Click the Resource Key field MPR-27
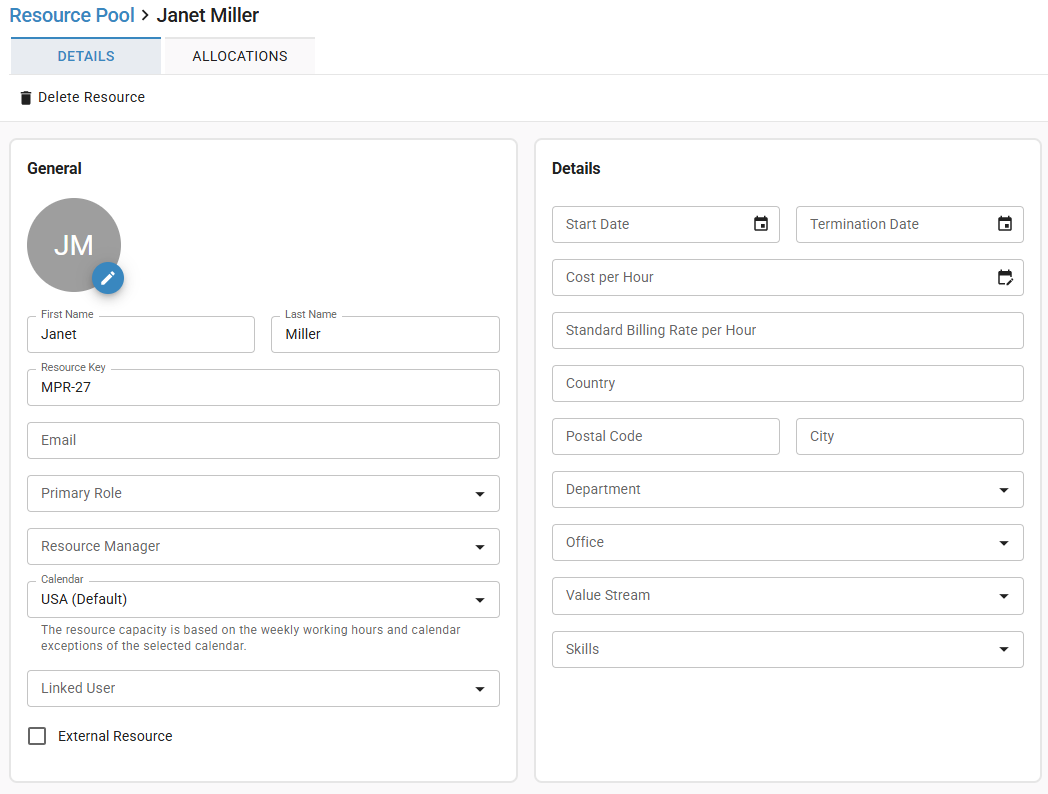Image resolution: width=1048 pixels, height=794 pixels. 263,388
